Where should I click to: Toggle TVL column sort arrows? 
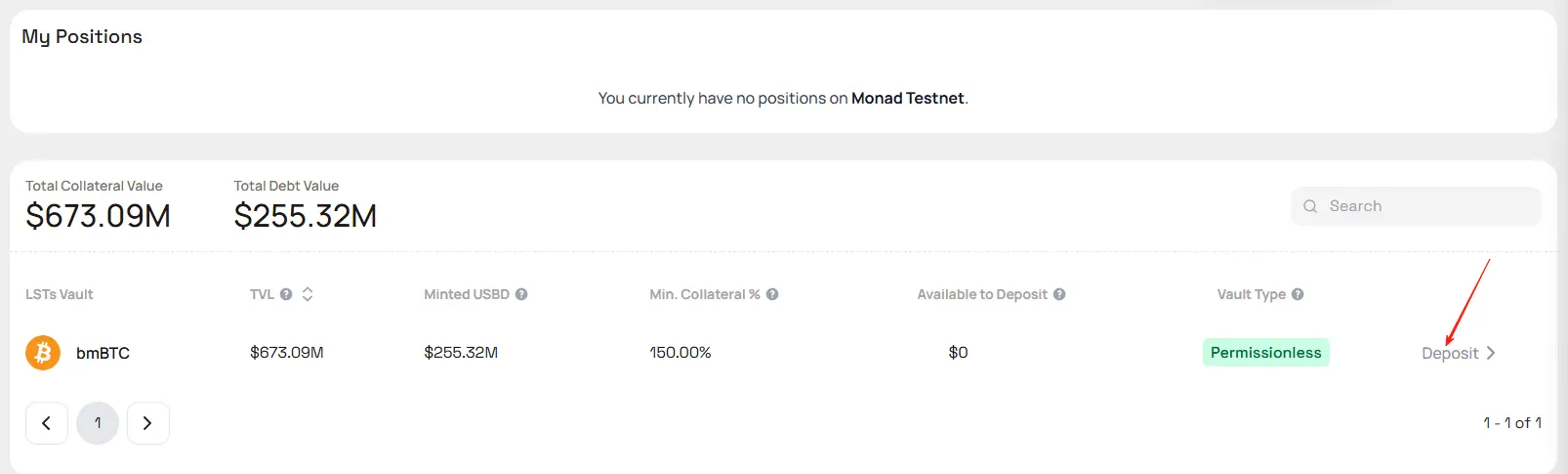(x=308, y=294)
